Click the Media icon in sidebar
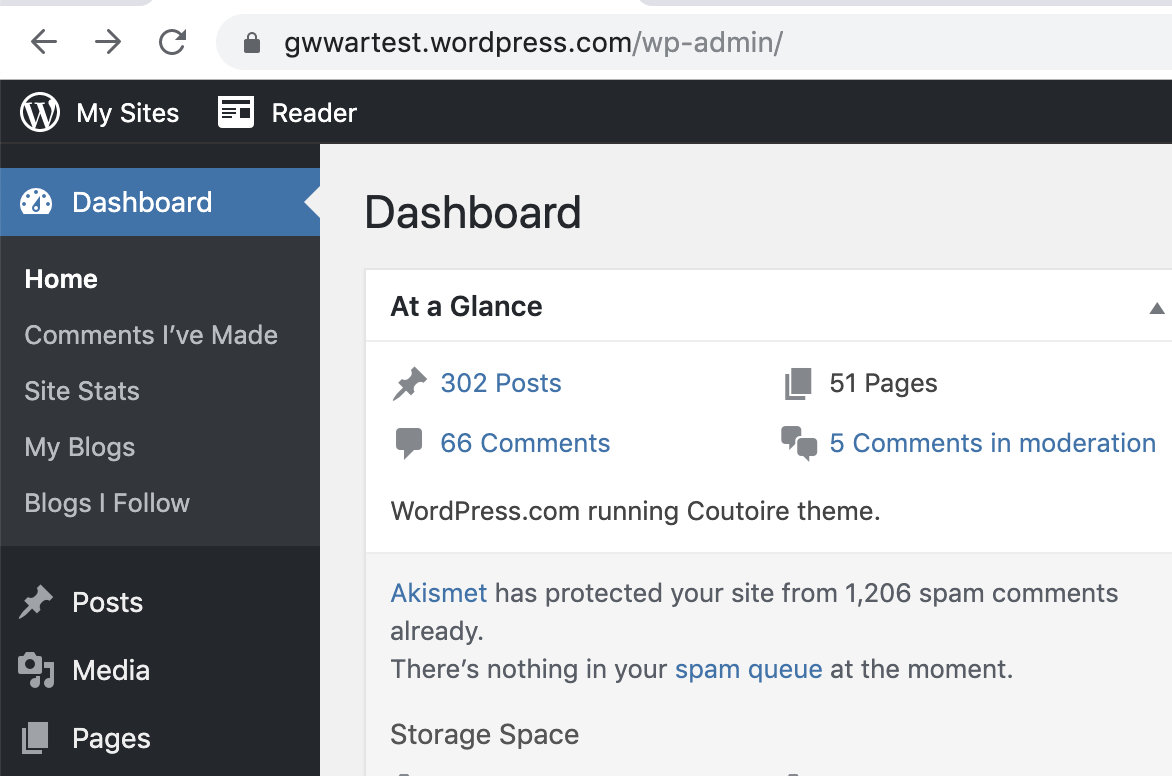The height and width of the screenshot is (776, 1172). (36, 670)
